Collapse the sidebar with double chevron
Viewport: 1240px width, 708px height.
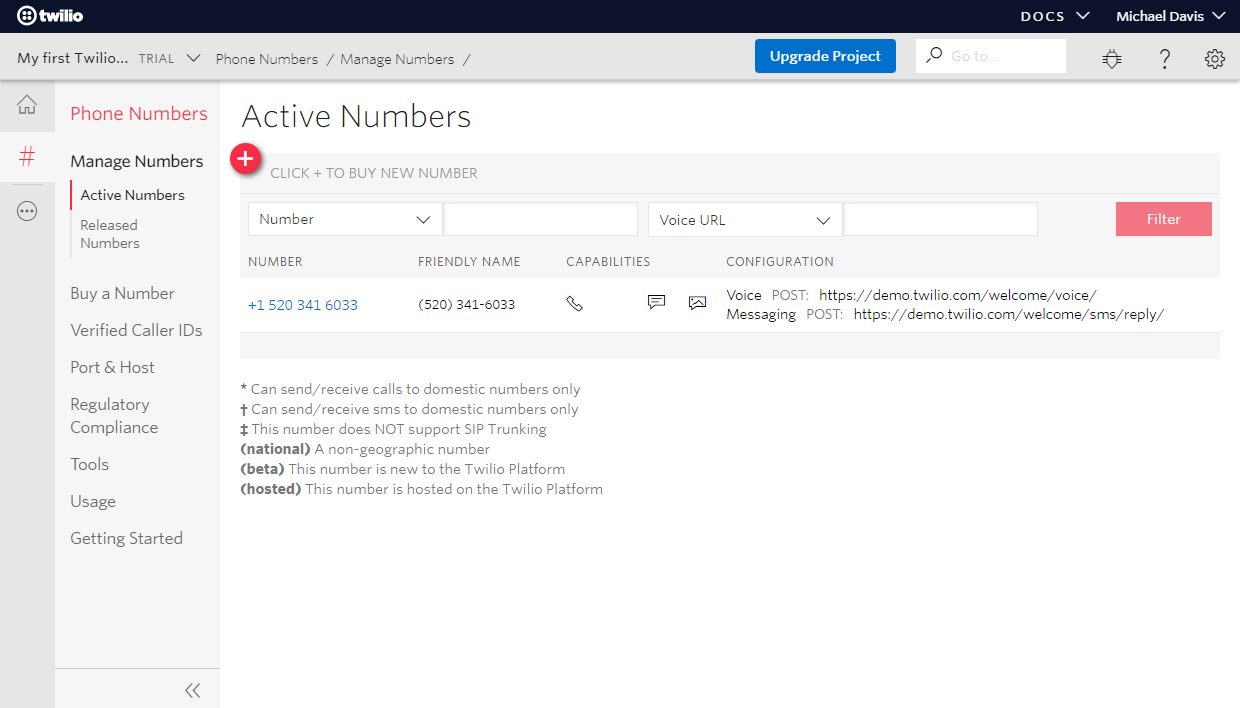[192, 690]
